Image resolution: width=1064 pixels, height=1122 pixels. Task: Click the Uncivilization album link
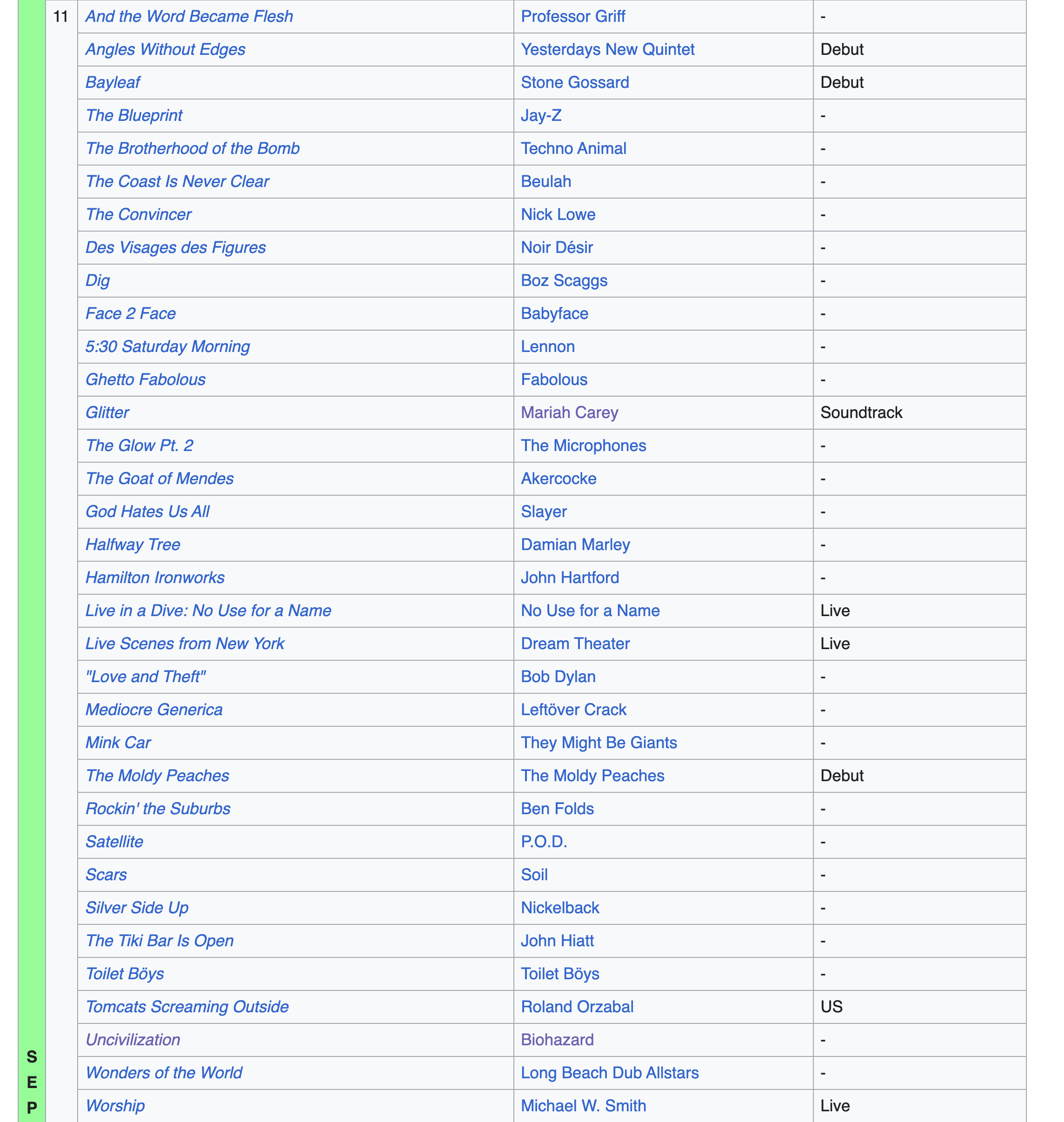pos(133,1040)
